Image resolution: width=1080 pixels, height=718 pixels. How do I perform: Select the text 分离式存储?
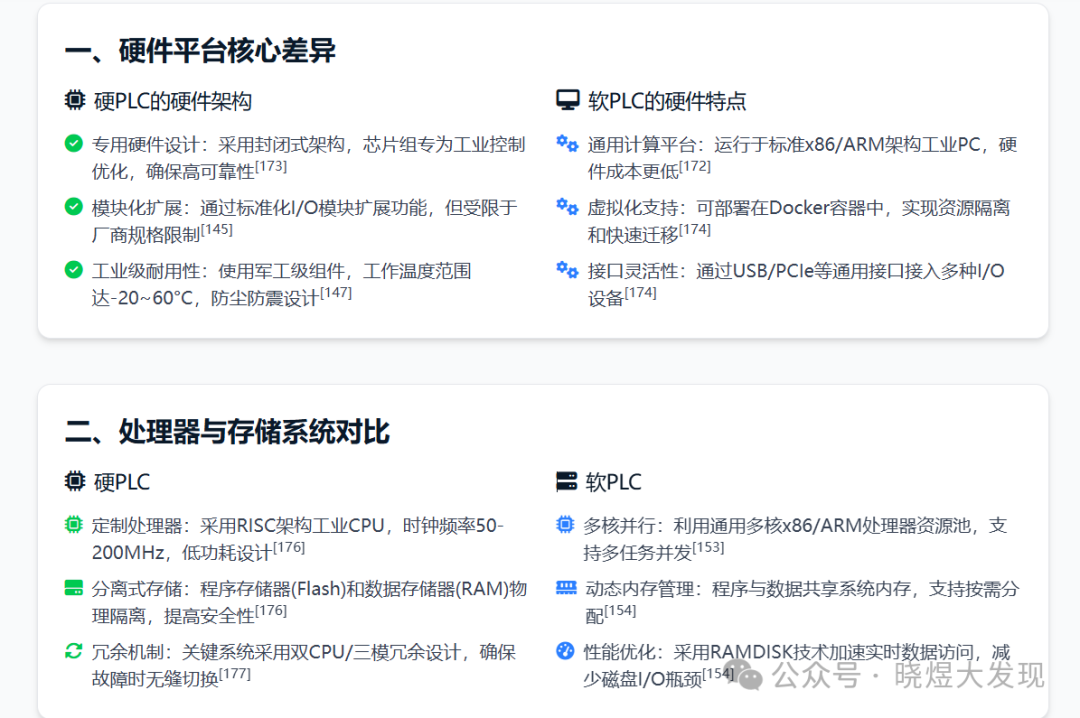tap(136, 589)
